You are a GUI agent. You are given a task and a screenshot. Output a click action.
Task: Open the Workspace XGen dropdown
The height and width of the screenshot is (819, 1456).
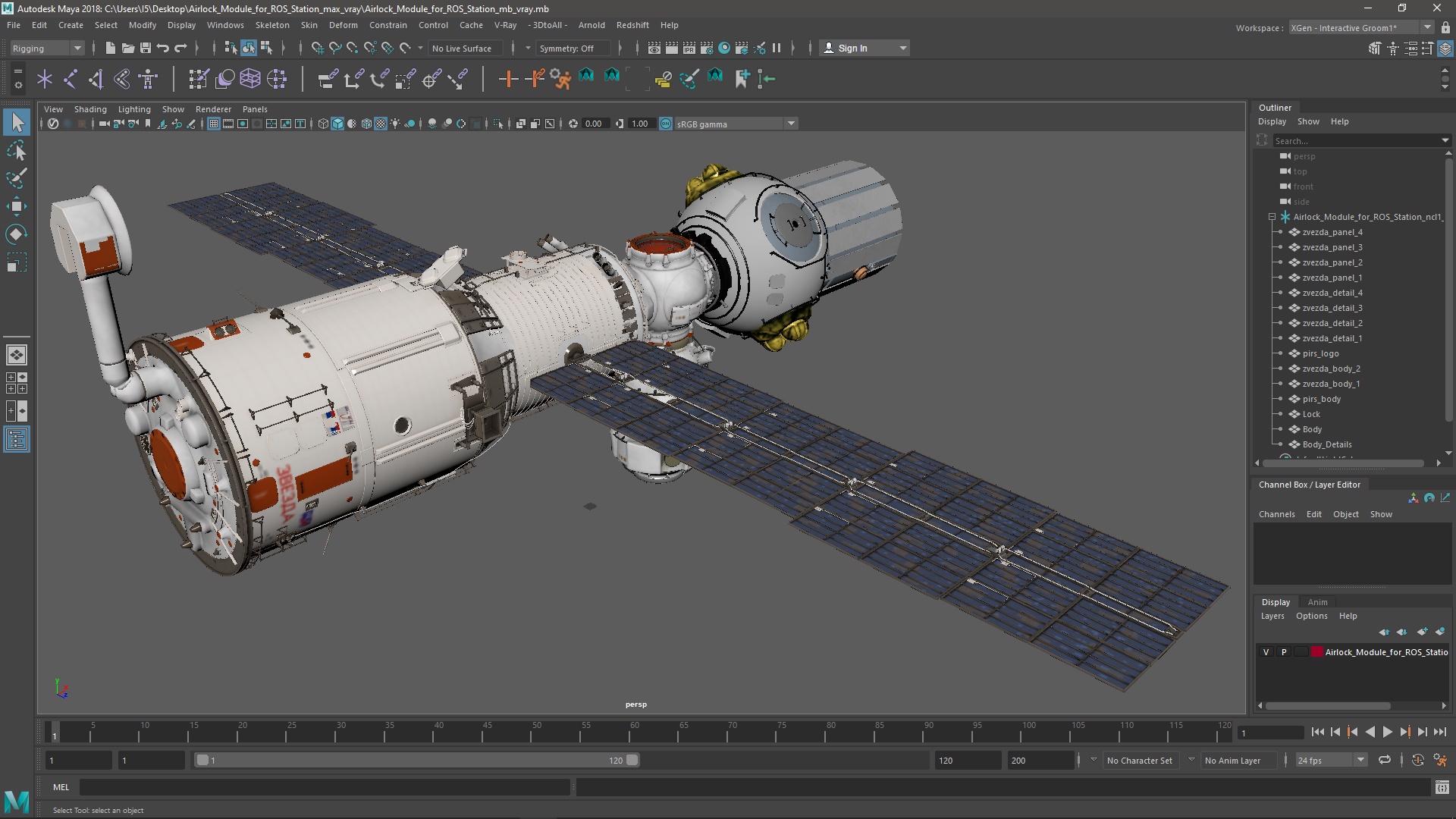pos(1360,27)
